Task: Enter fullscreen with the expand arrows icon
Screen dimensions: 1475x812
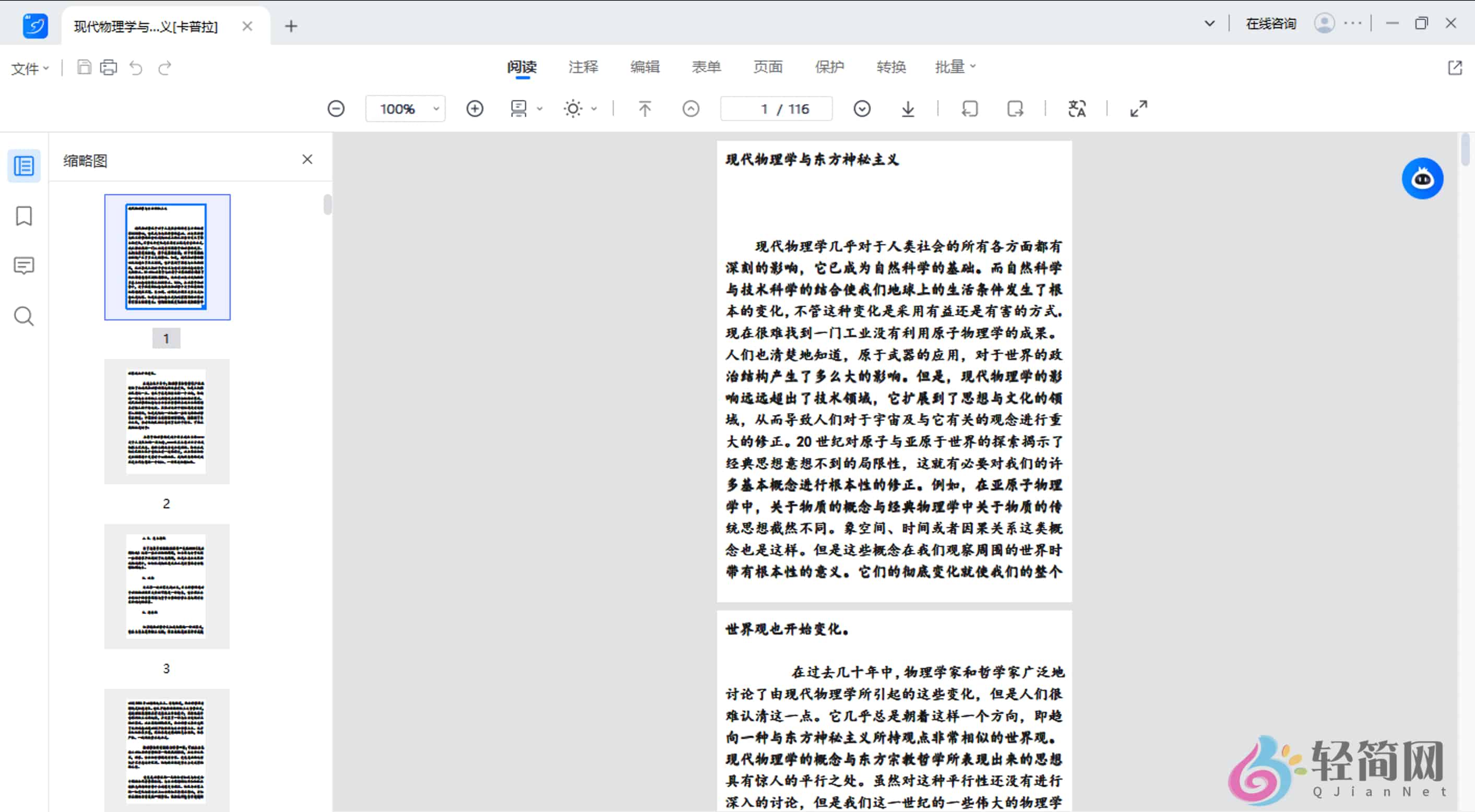Action: tap(1138, 109)
